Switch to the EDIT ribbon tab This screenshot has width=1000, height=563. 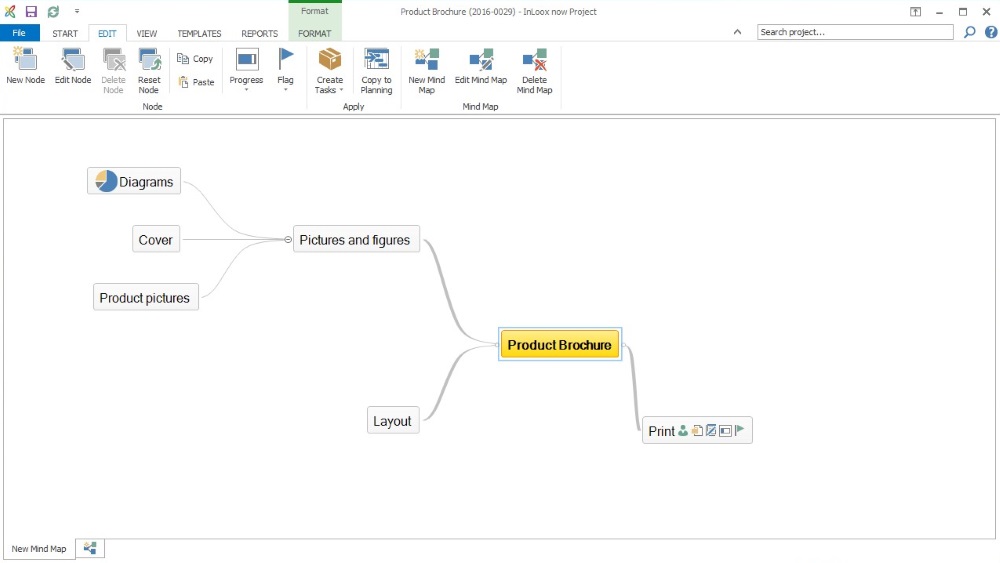[107, 33]
